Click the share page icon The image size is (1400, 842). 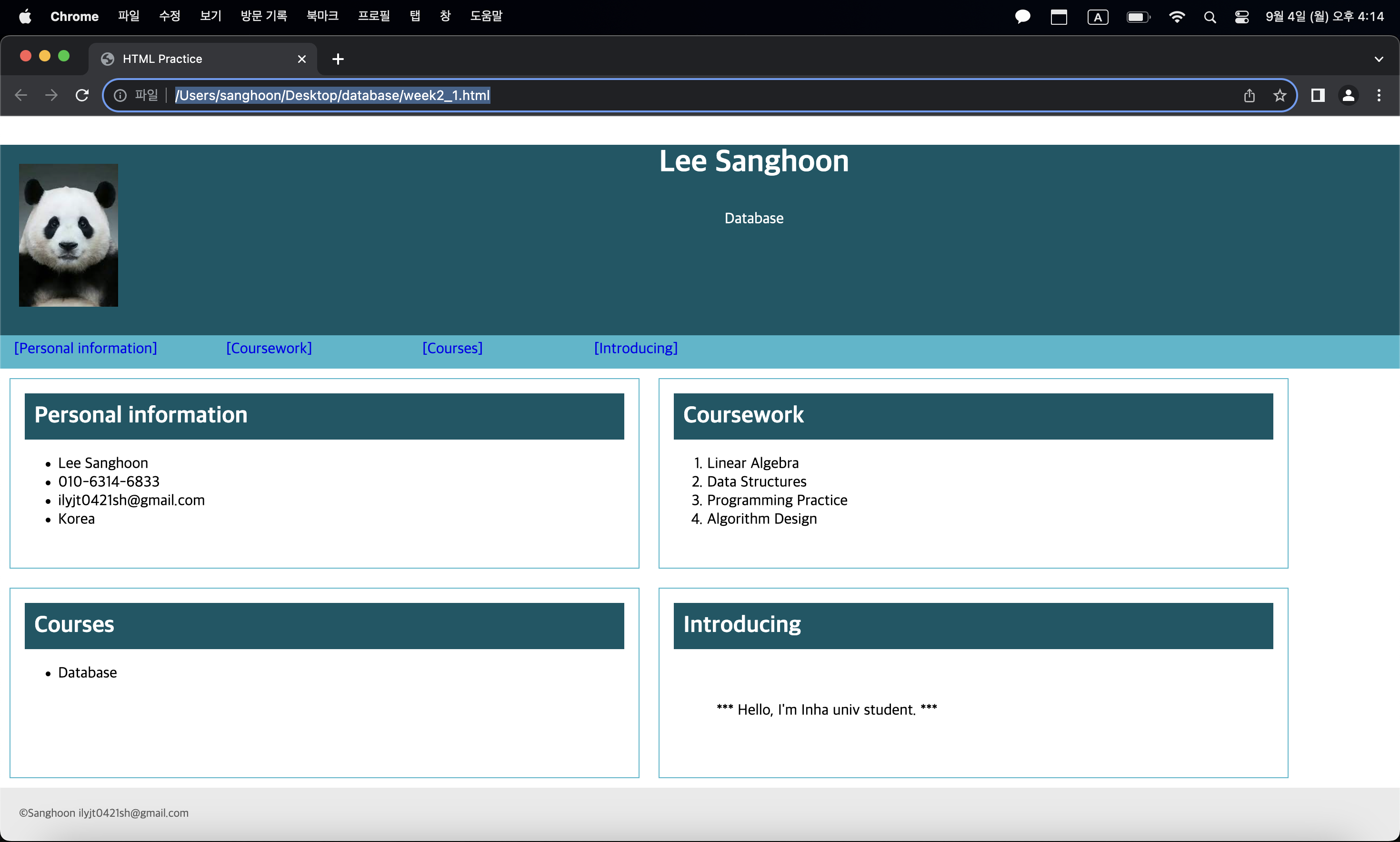click(1249, 95)
